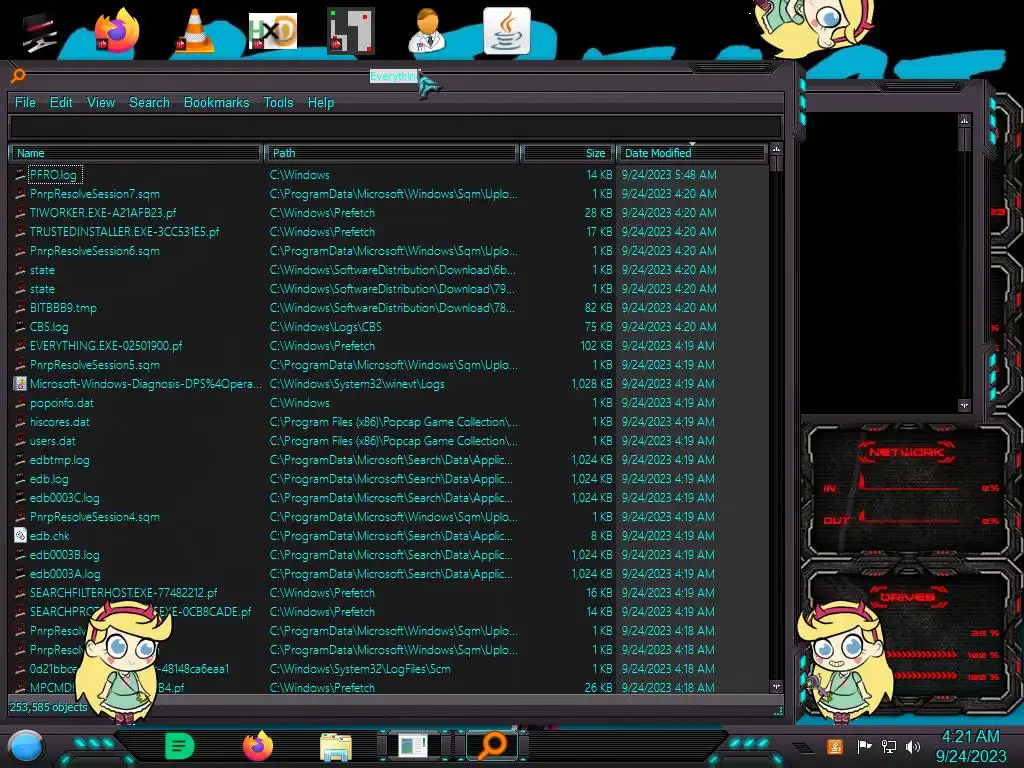Open the File menu
This screenshot has width=1024, height=768.
click(25, 103)
